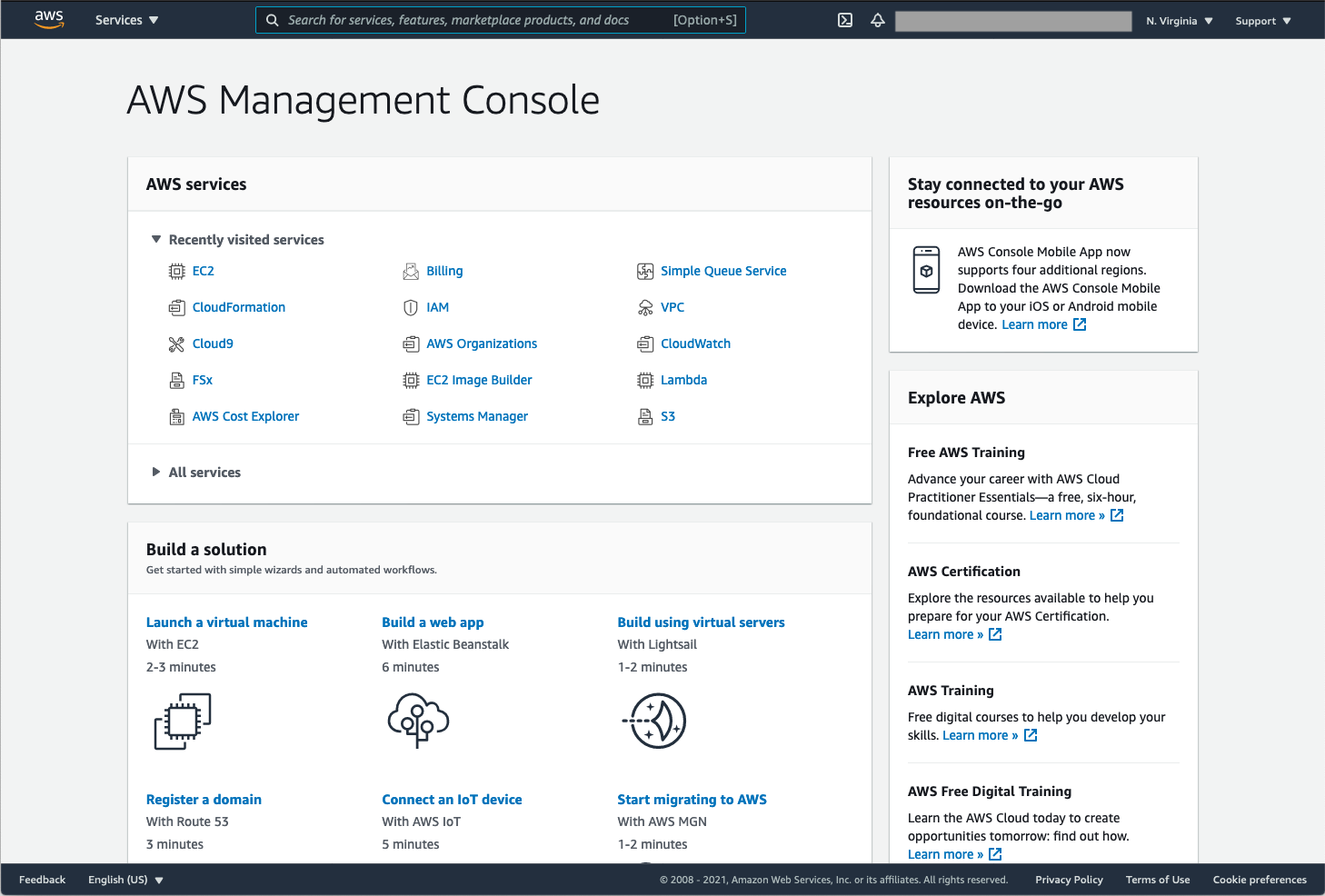Open Cookie preferences in the footer
Viewport: 1325px width, 896px height.
[x=1260, y=880]
